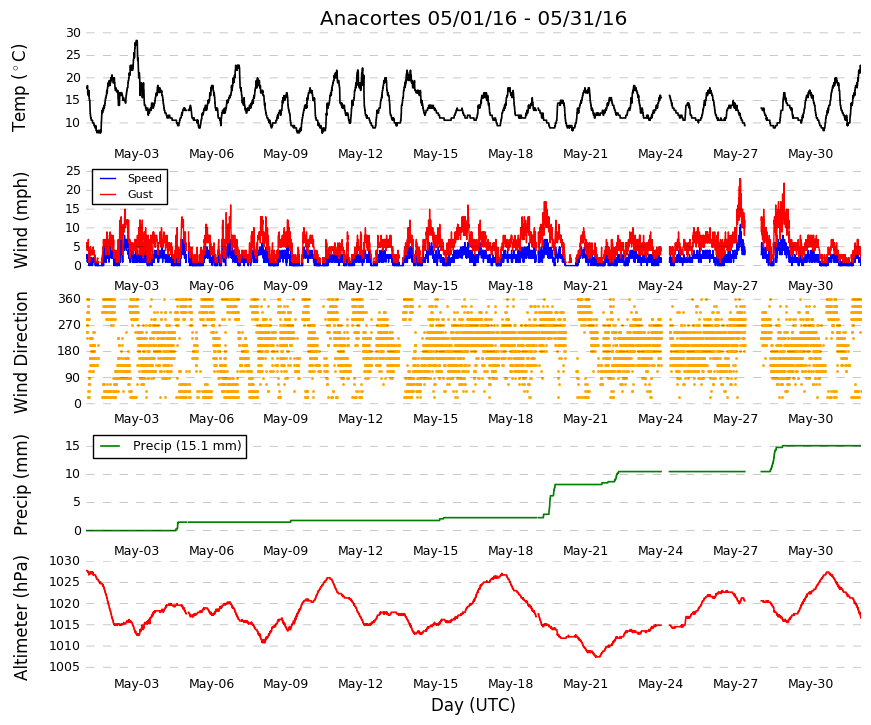Click the May-30 tick under the altimeter chart
This screenshot has width=871, height=725.
click(810, 684)
